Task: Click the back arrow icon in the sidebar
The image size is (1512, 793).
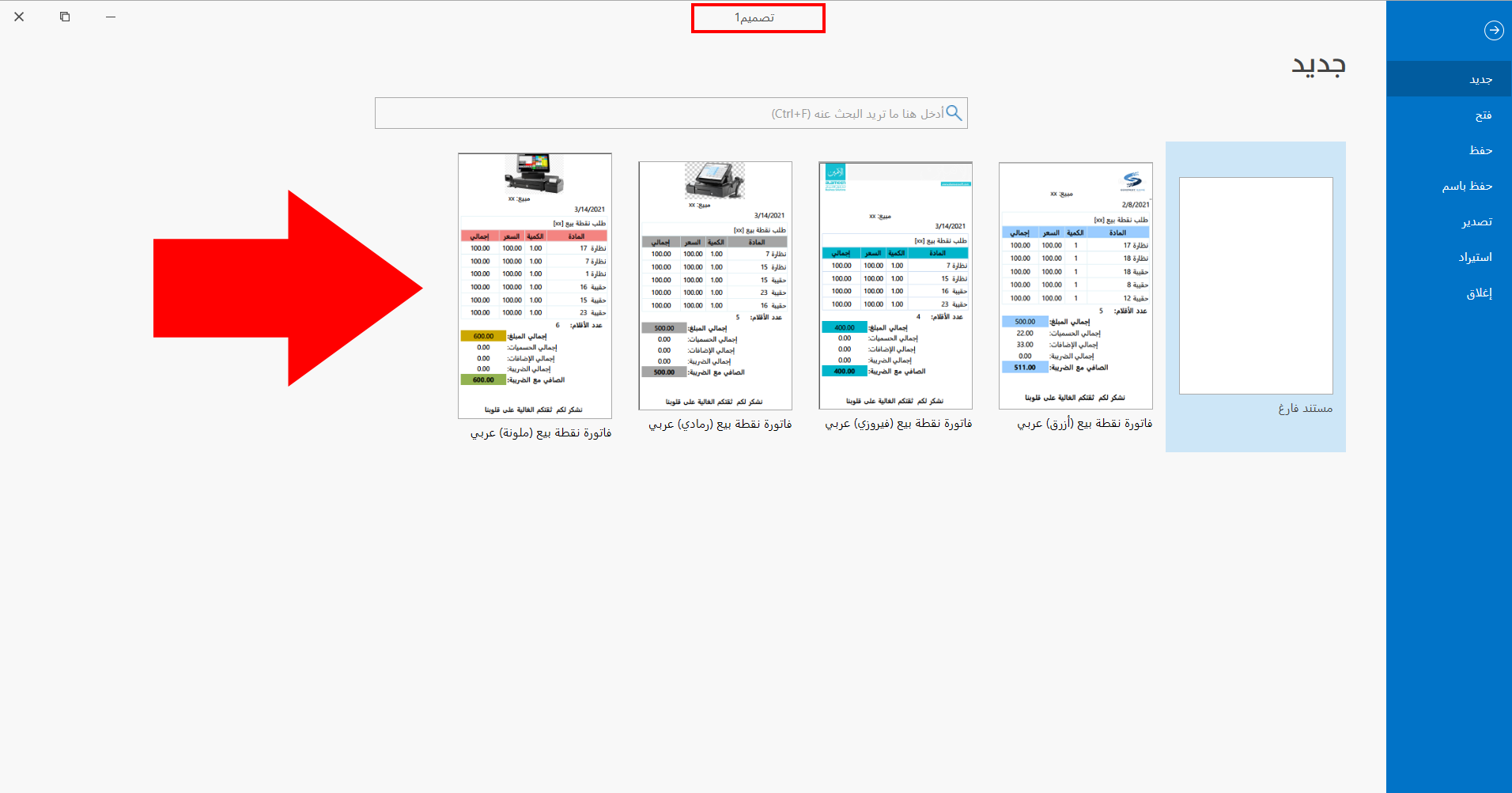Action: pyautogui.click(x=1493, y=31)
